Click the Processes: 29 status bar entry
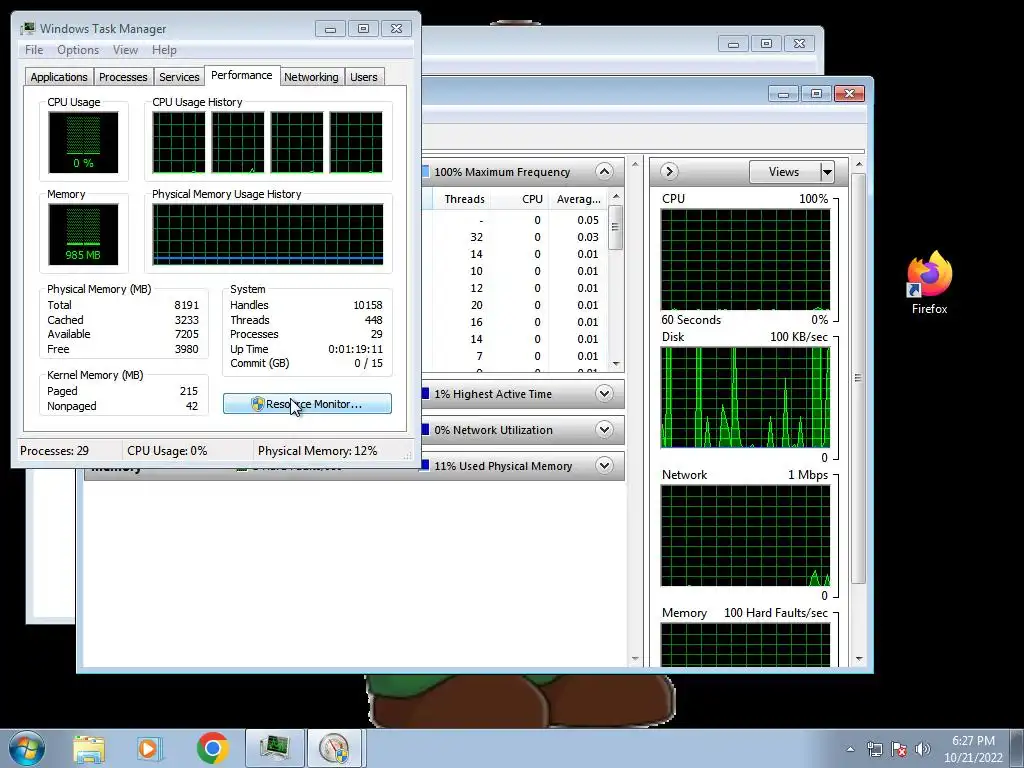This screenshot has height=768, width=1024. 54,451
